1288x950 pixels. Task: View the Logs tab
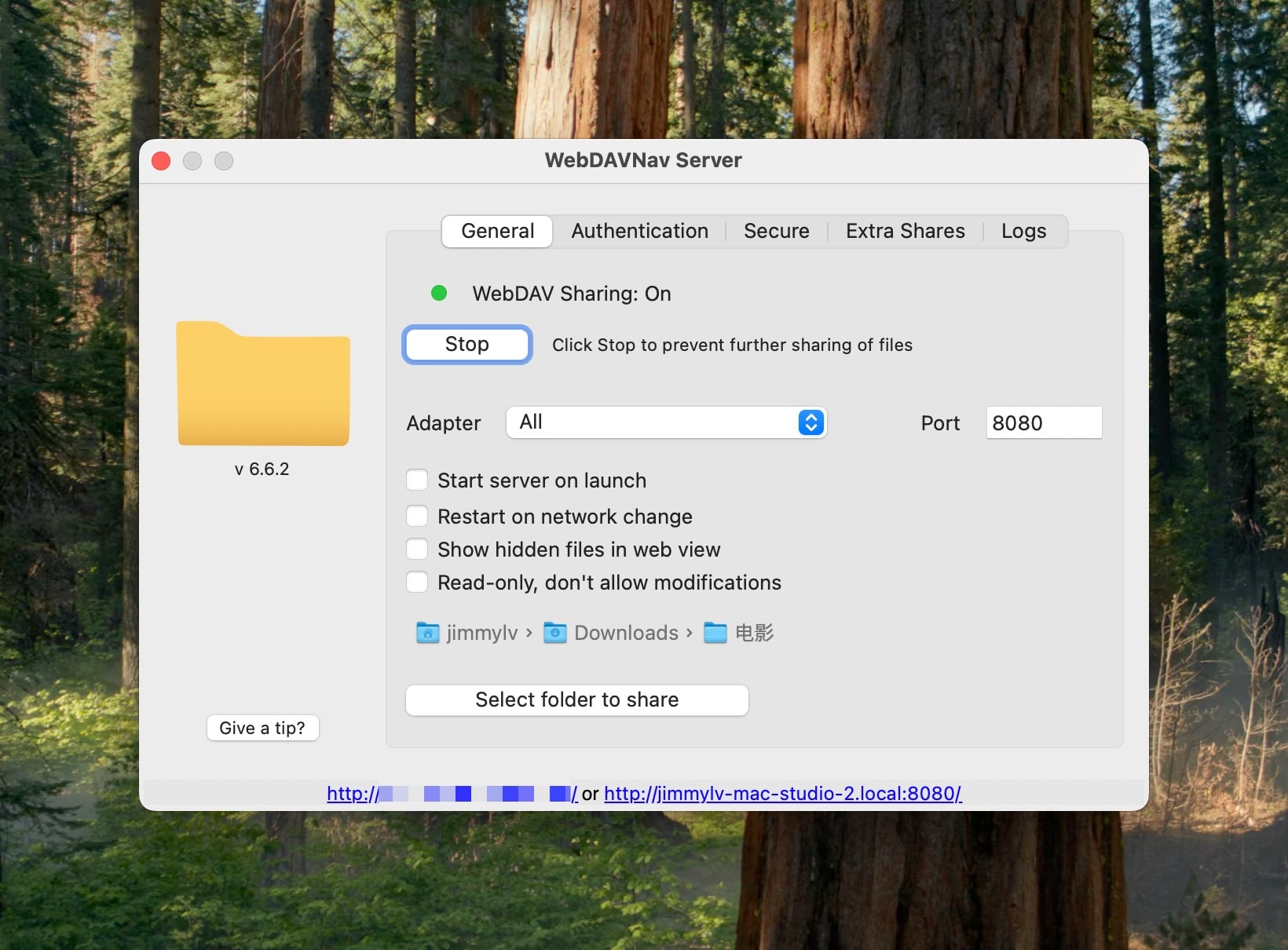coord(1023,231)
